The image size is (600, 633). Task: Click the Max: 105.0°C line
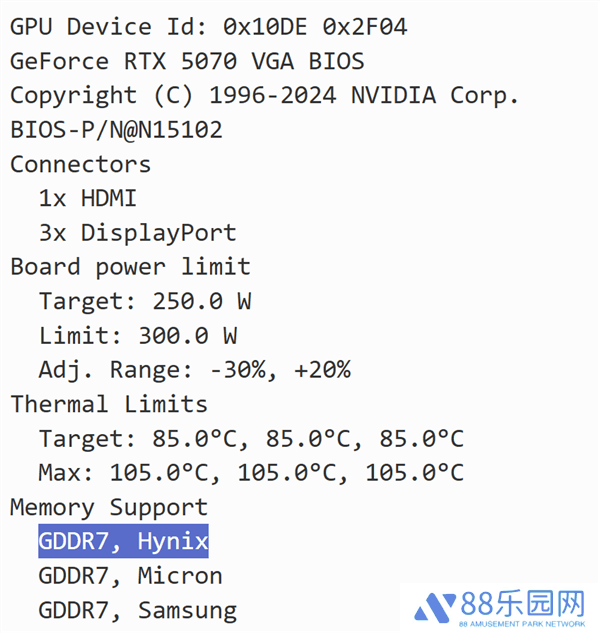251,473
